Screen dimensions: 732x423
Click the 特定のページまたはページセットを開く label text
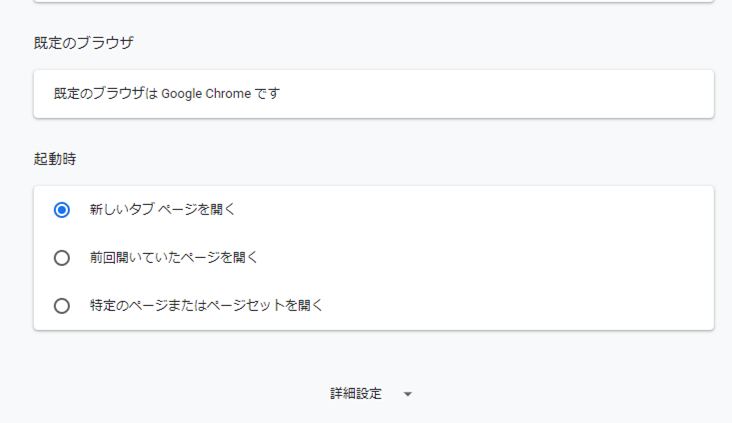[x=206, y=305]
